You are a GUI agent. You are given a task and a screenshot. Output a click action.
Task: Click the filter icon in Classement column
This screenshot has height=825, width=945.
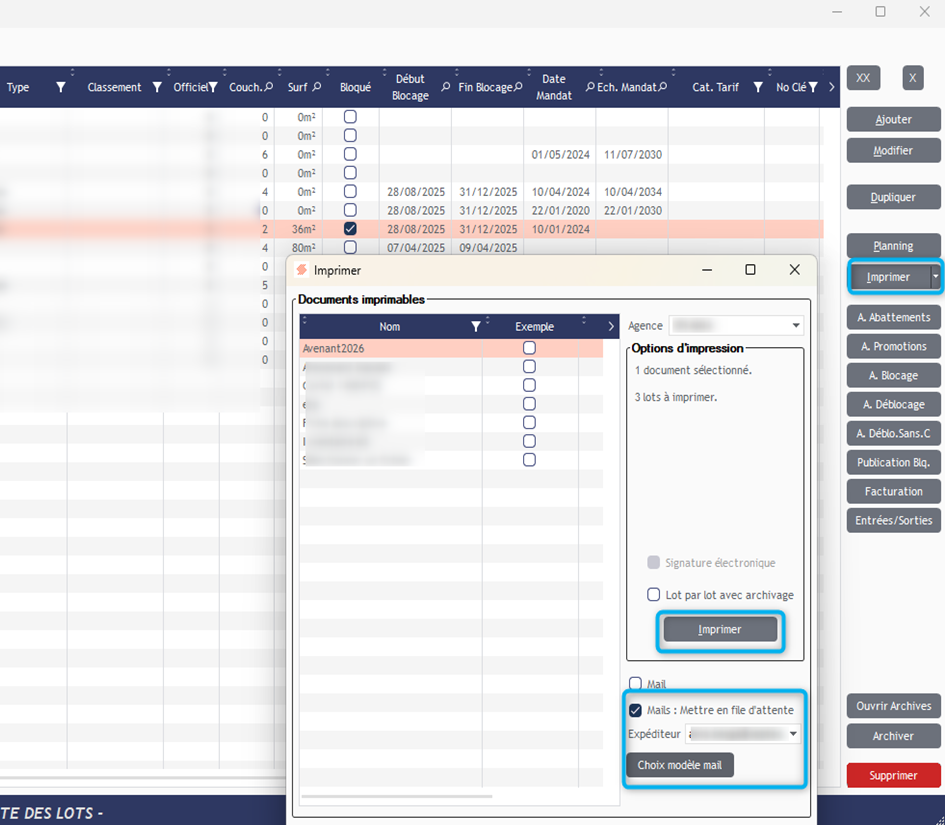[x=157, y=88]
